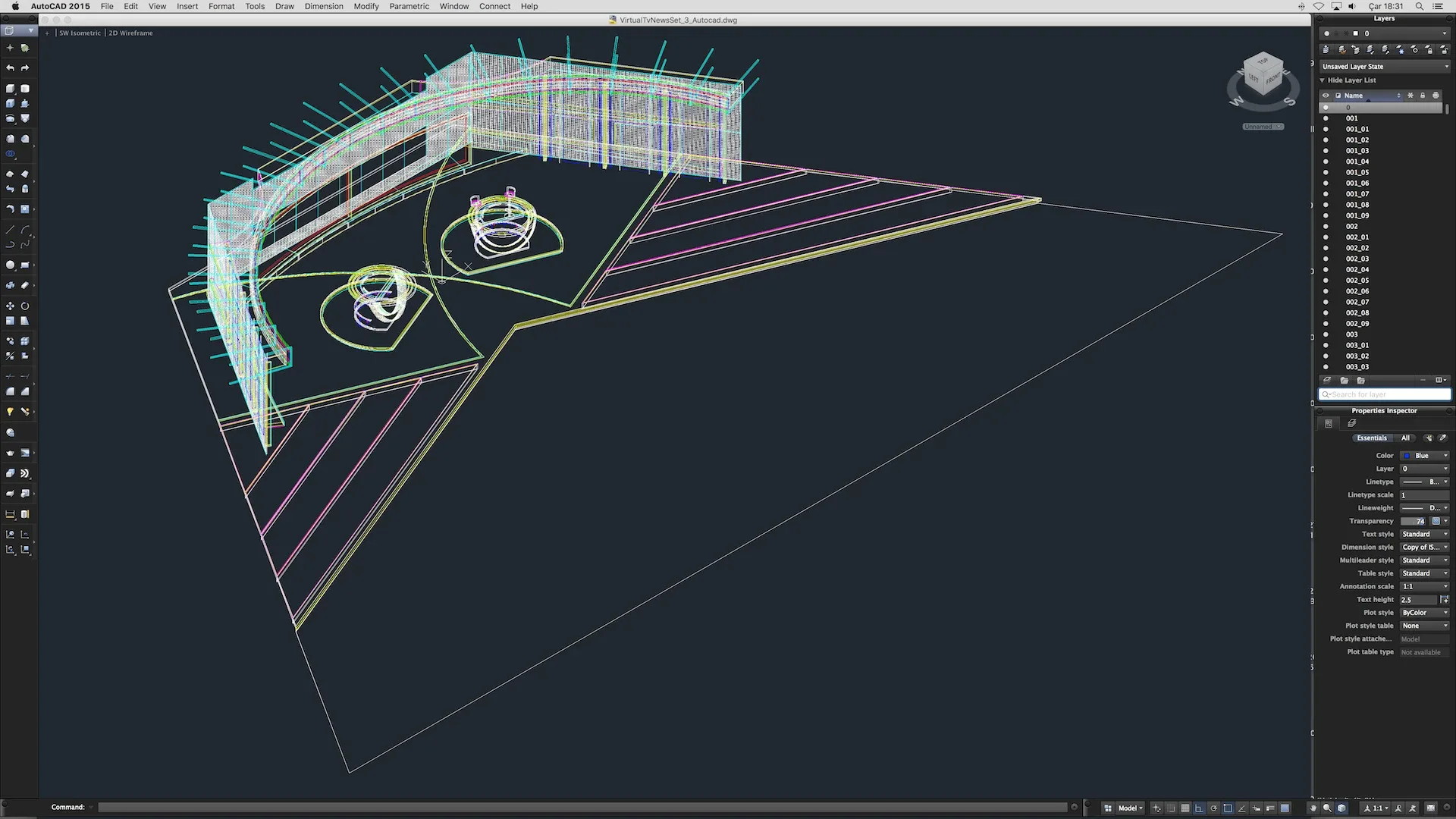Open the Format menu
The width and height of the screenshot is (1456, 819).
pyautogui.click(x=221, y=6)
